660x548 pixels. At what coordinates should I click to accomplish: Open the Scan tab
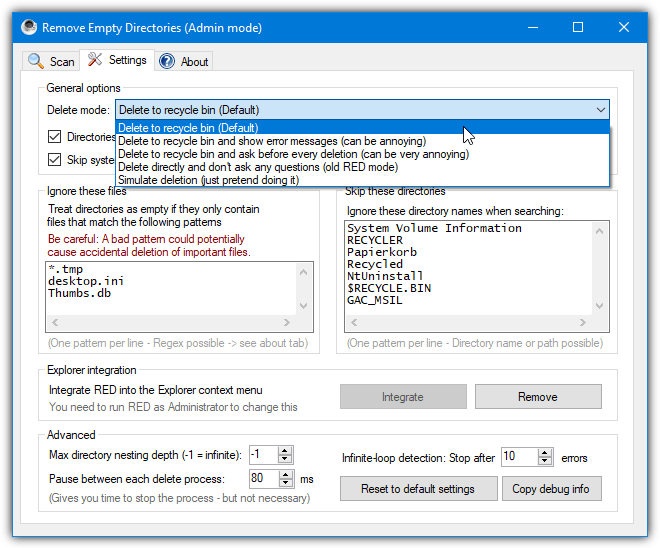pos(51,61)
